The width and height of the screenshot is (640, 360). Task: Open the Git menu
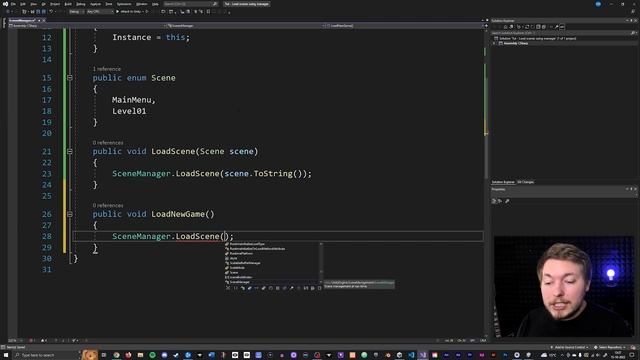[x=43, y=4]
